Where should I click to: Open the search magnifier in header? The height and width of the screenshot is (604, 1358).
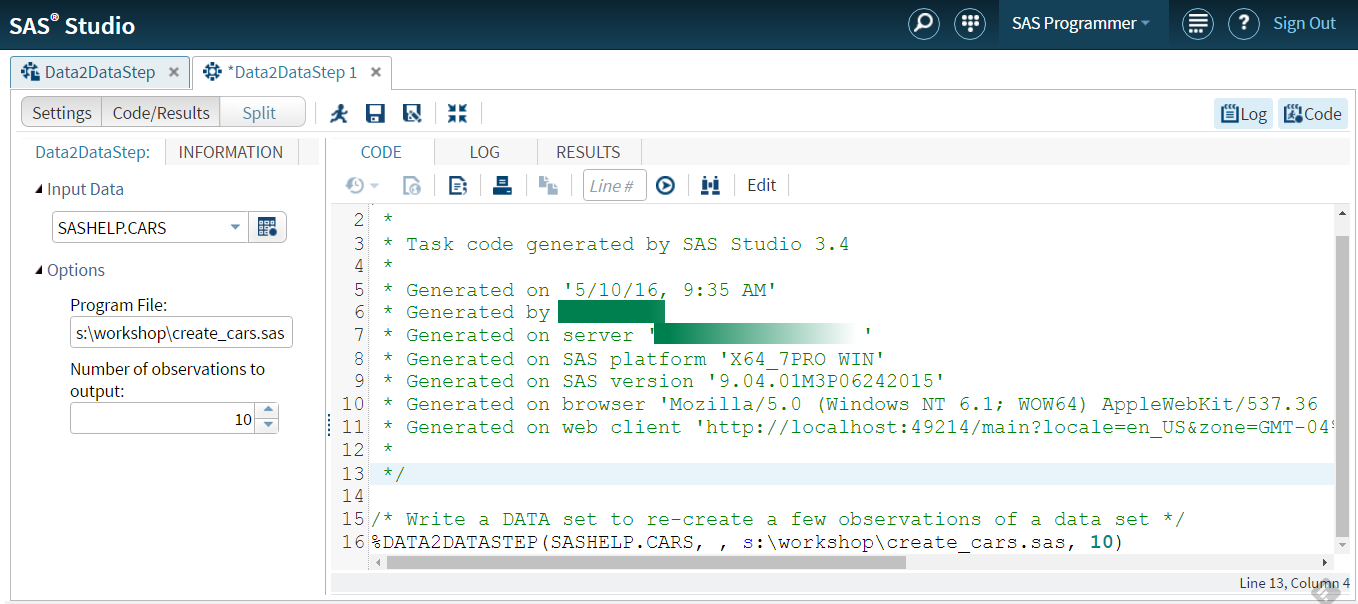pyautogui.click(x=923, y=24)
